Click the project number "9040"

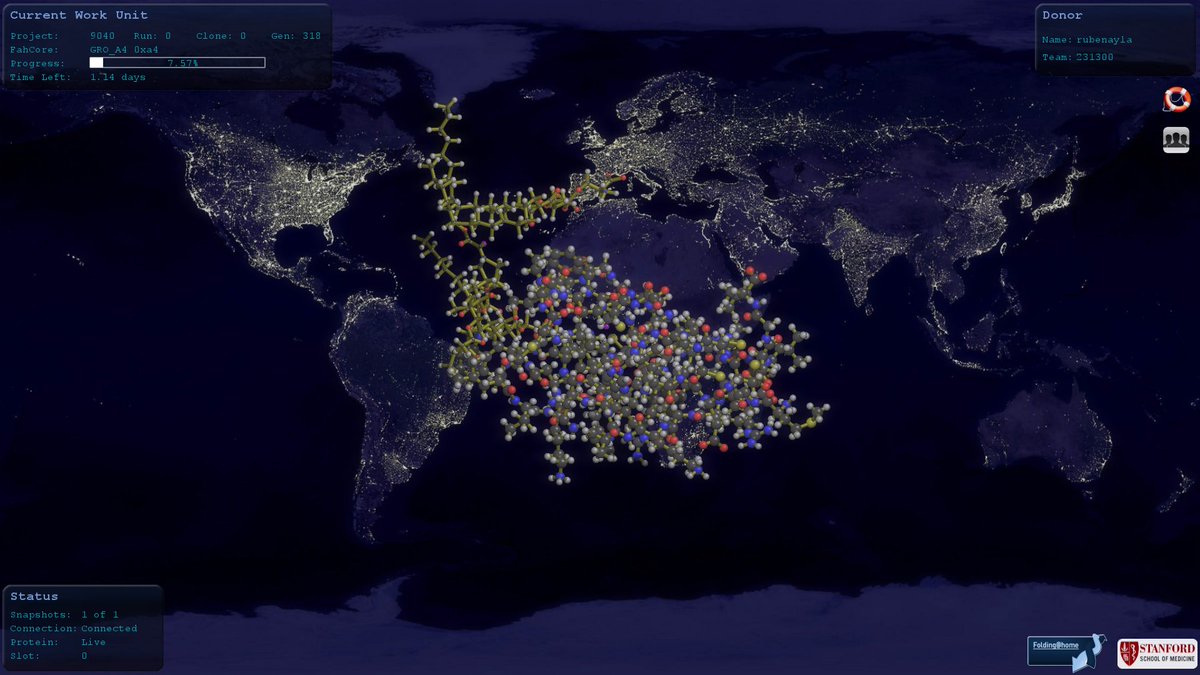coord(102,36)
